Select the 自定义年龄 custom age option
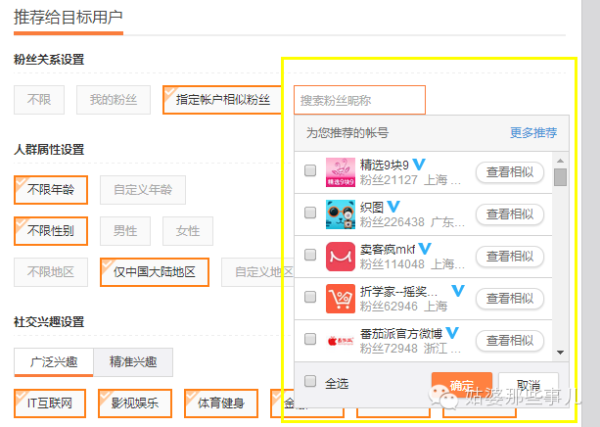600x427 pixels. (142, 189)
